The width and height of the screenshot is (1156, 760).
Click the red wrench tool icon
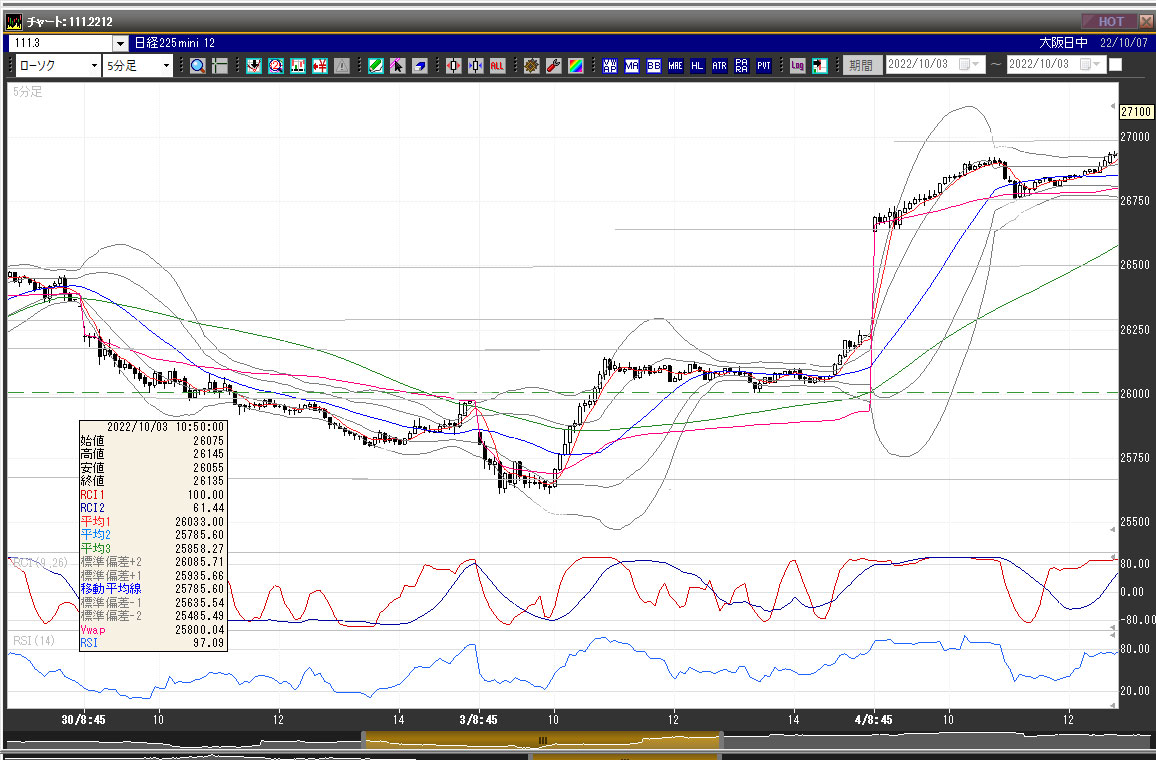554,66
